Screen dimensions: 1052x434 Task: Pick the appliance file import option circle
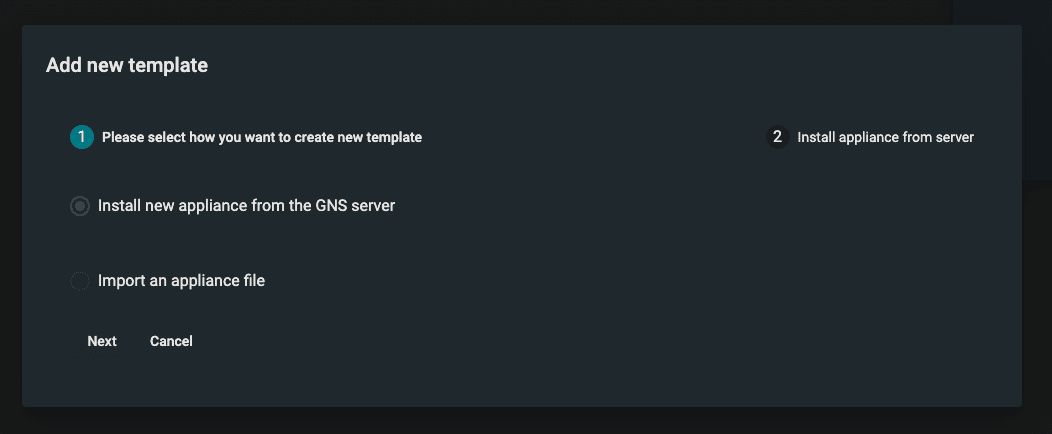(x=80, y=281)
